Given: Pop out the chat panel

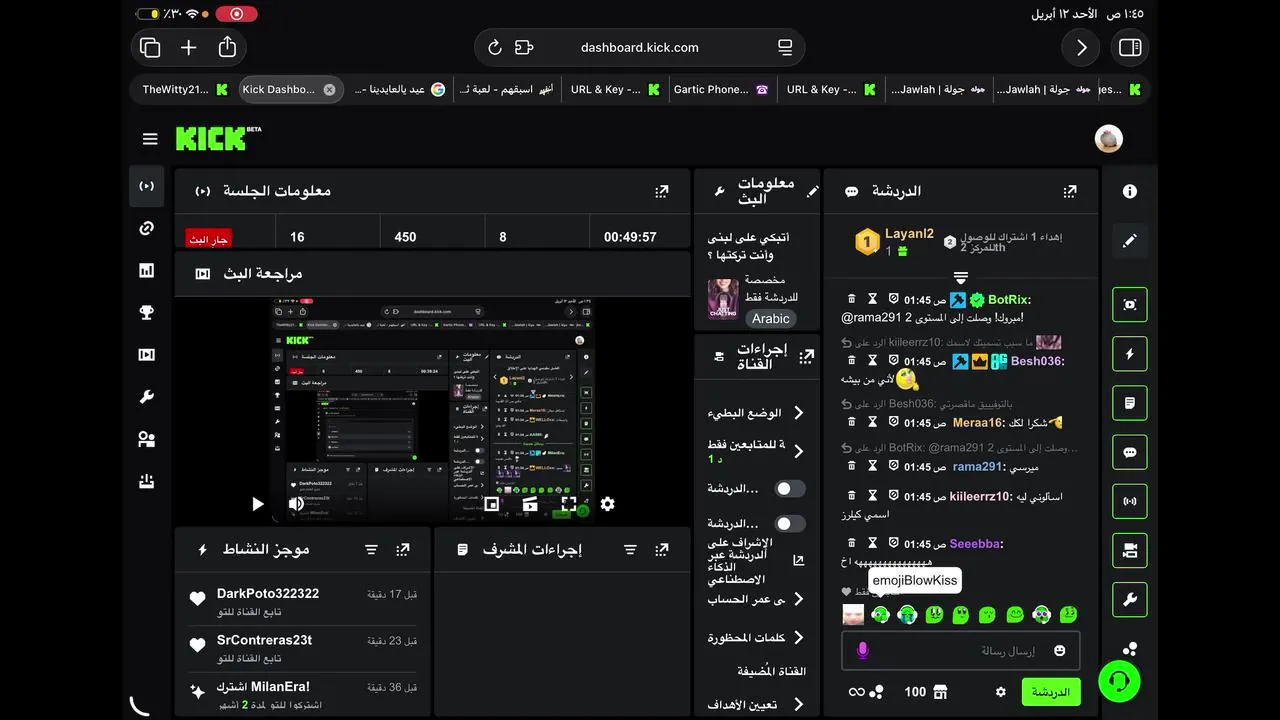Looking at the screenshot, I should point(1070,191).
